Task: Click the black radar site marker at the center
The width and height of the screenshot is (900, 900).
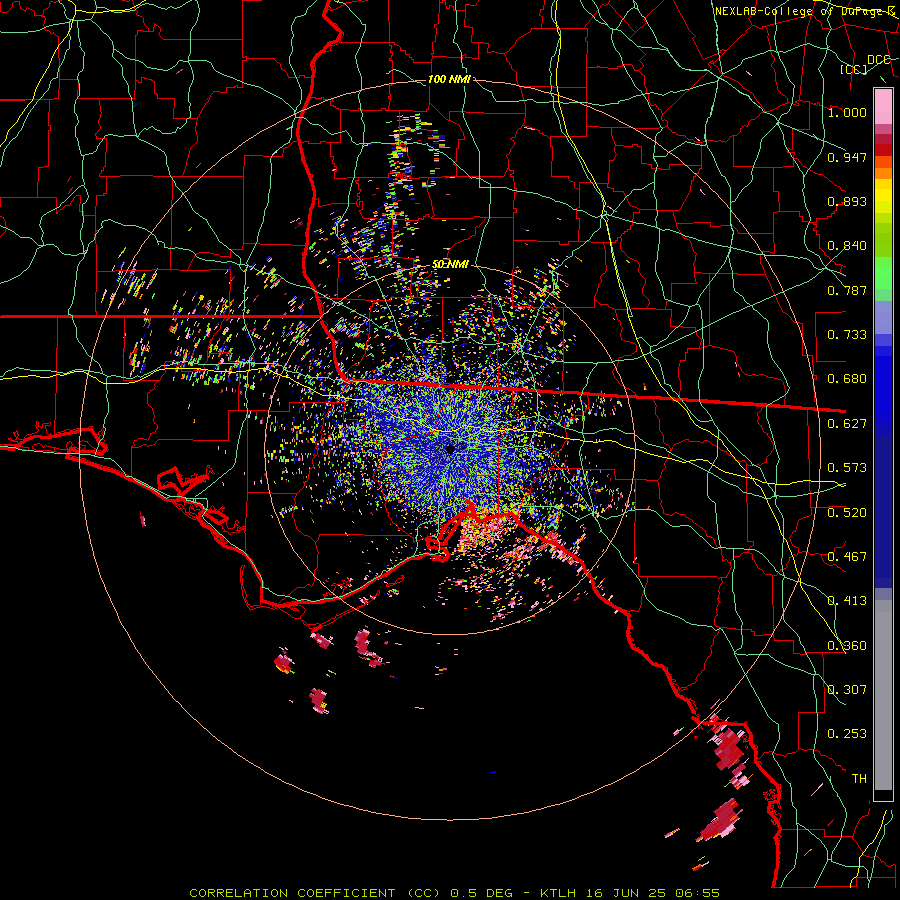Action: [450, 448]
